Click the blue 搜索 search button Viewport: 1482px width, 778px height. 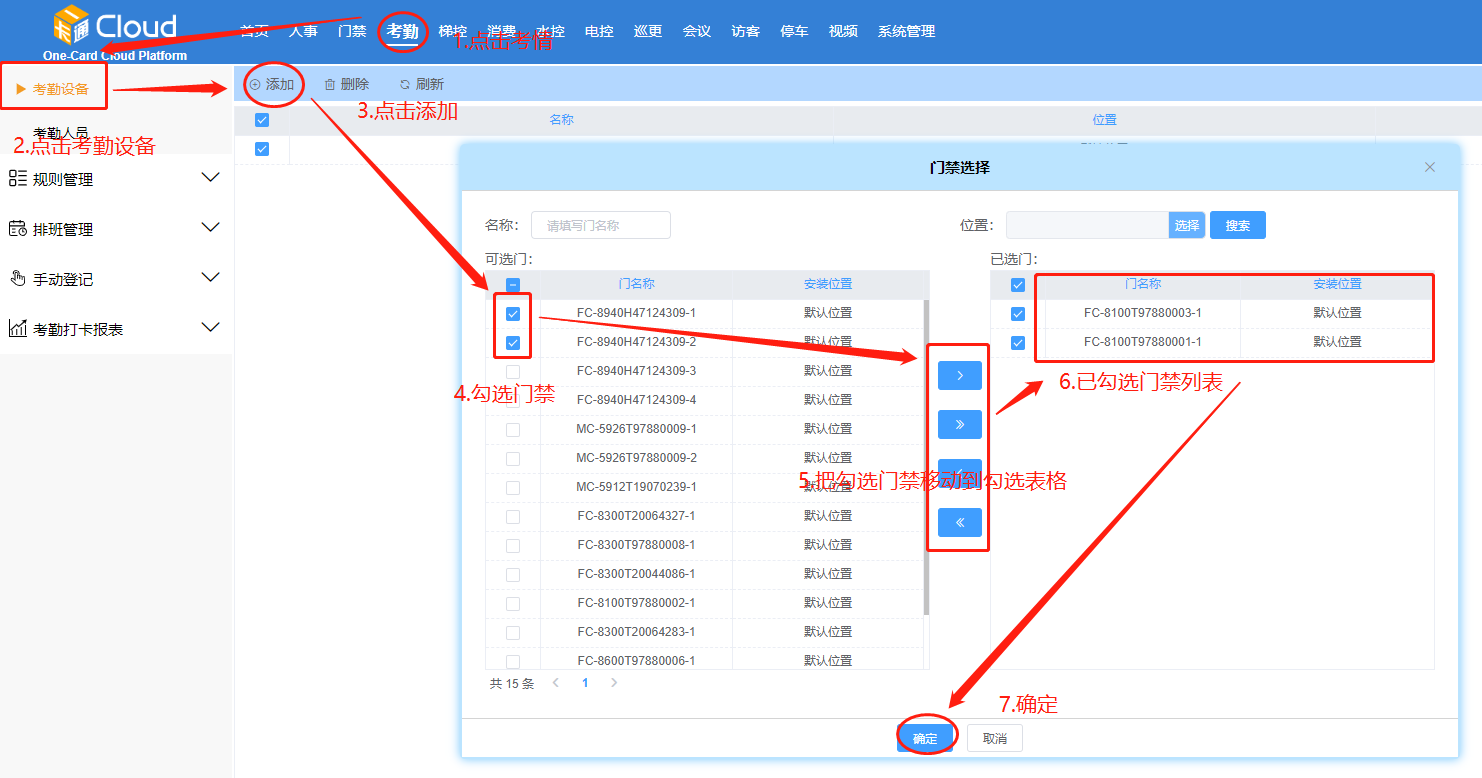(x=1237, y=226)
